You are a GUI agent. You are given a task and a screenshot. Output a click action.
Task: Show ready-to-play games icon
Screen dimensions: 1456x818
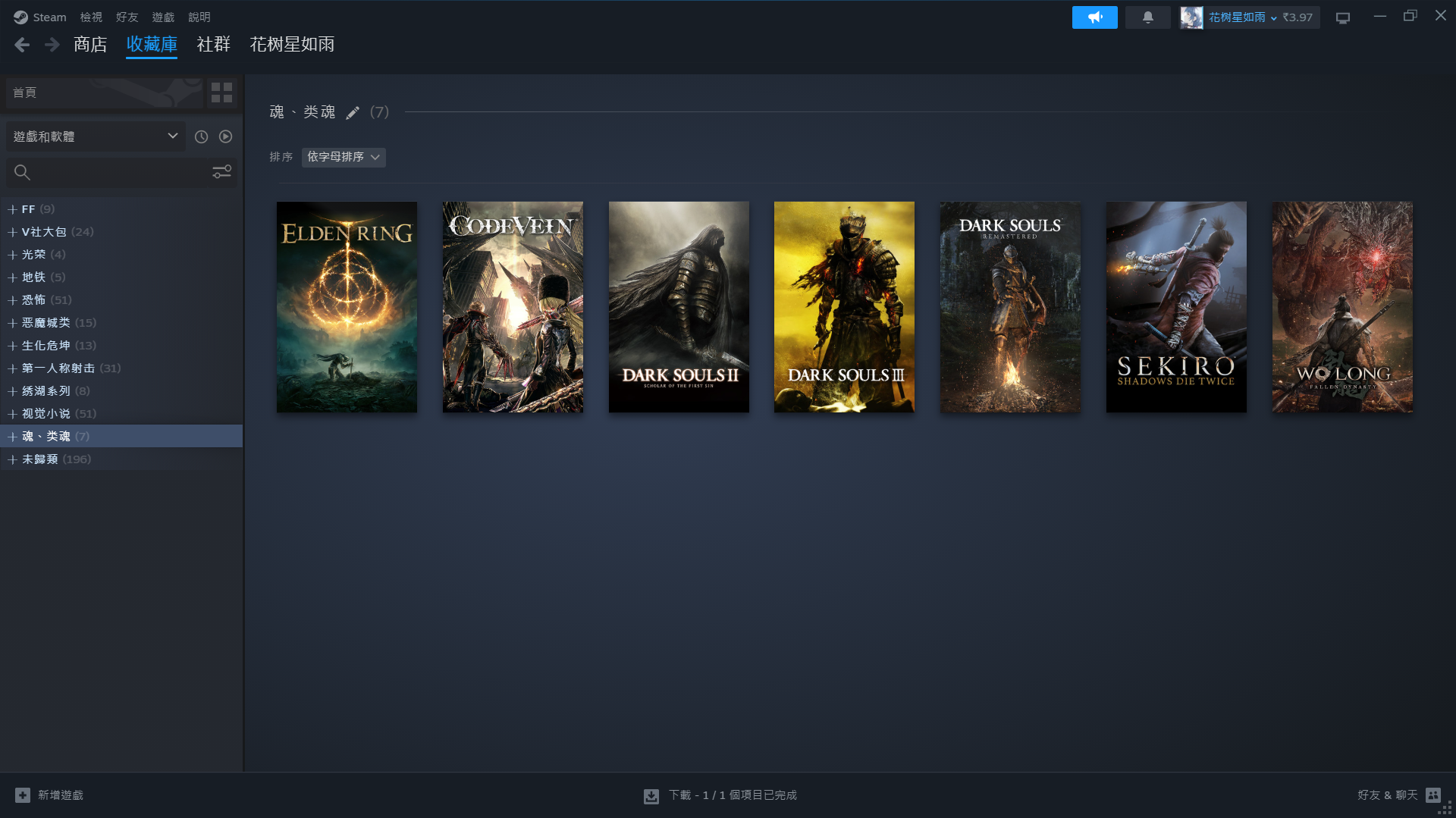tap(225, 136)
